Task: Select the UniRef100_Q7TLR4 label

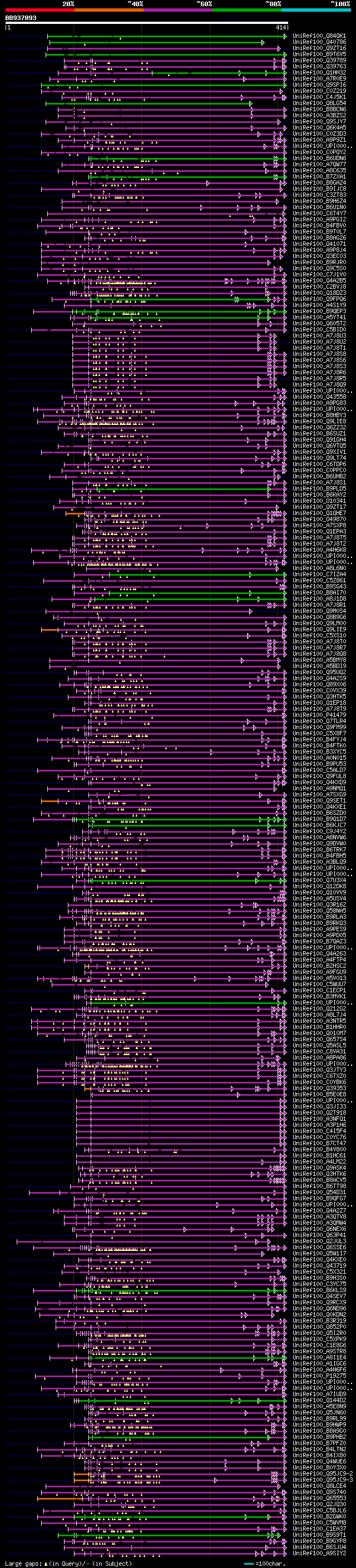Action: [319, 721]
